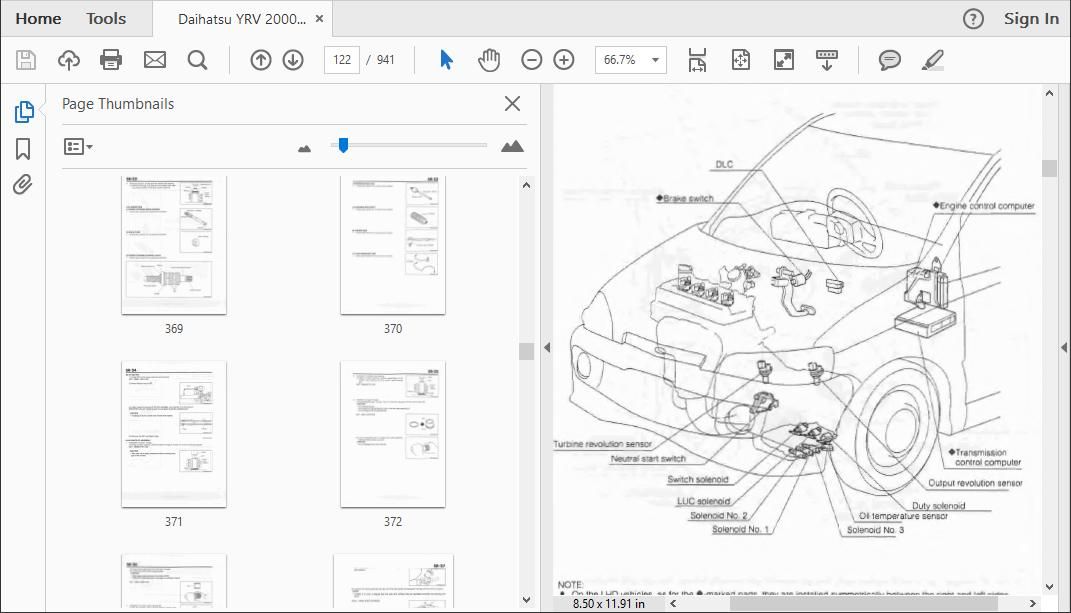Close the Page Thumbnails panel
1071x613 pixels.
pyautogui.click(x=512, y=104)
